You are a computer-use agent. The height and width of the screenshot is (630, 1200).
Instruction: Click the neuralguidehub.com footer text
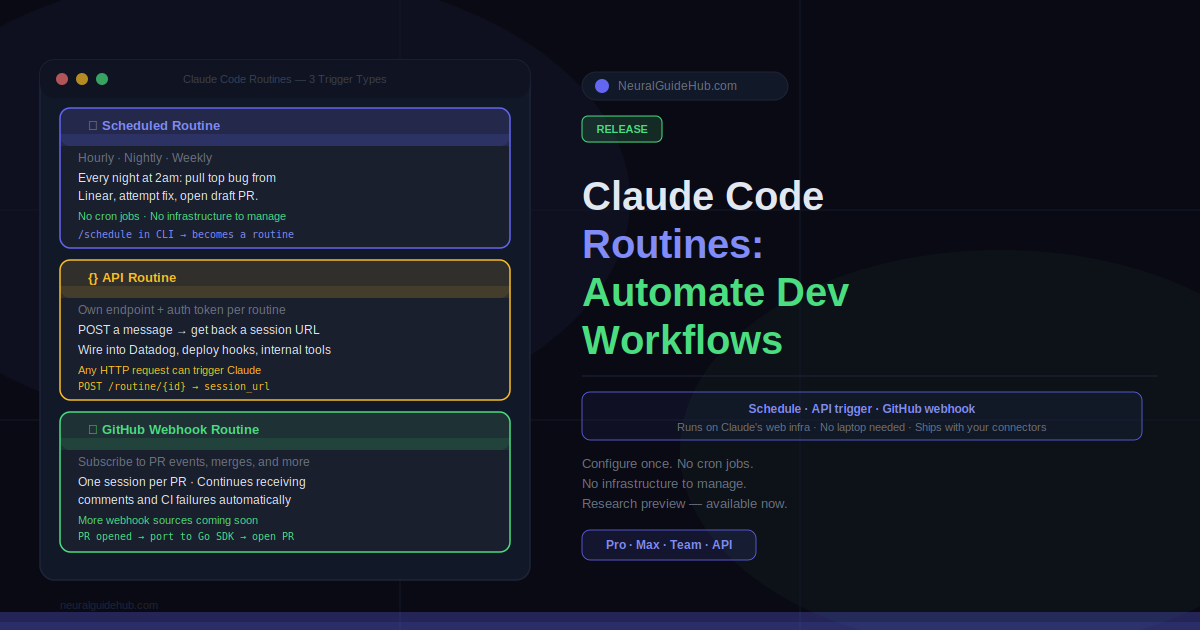coord(109,605)
